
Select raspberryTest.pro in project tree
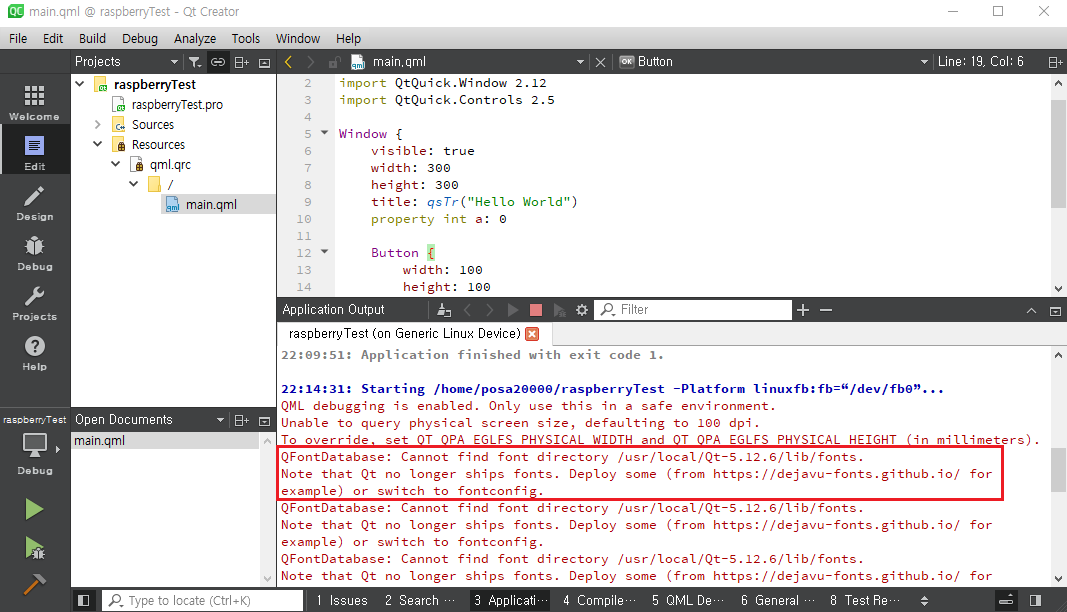pyautogui.click(x=177, y=104)
